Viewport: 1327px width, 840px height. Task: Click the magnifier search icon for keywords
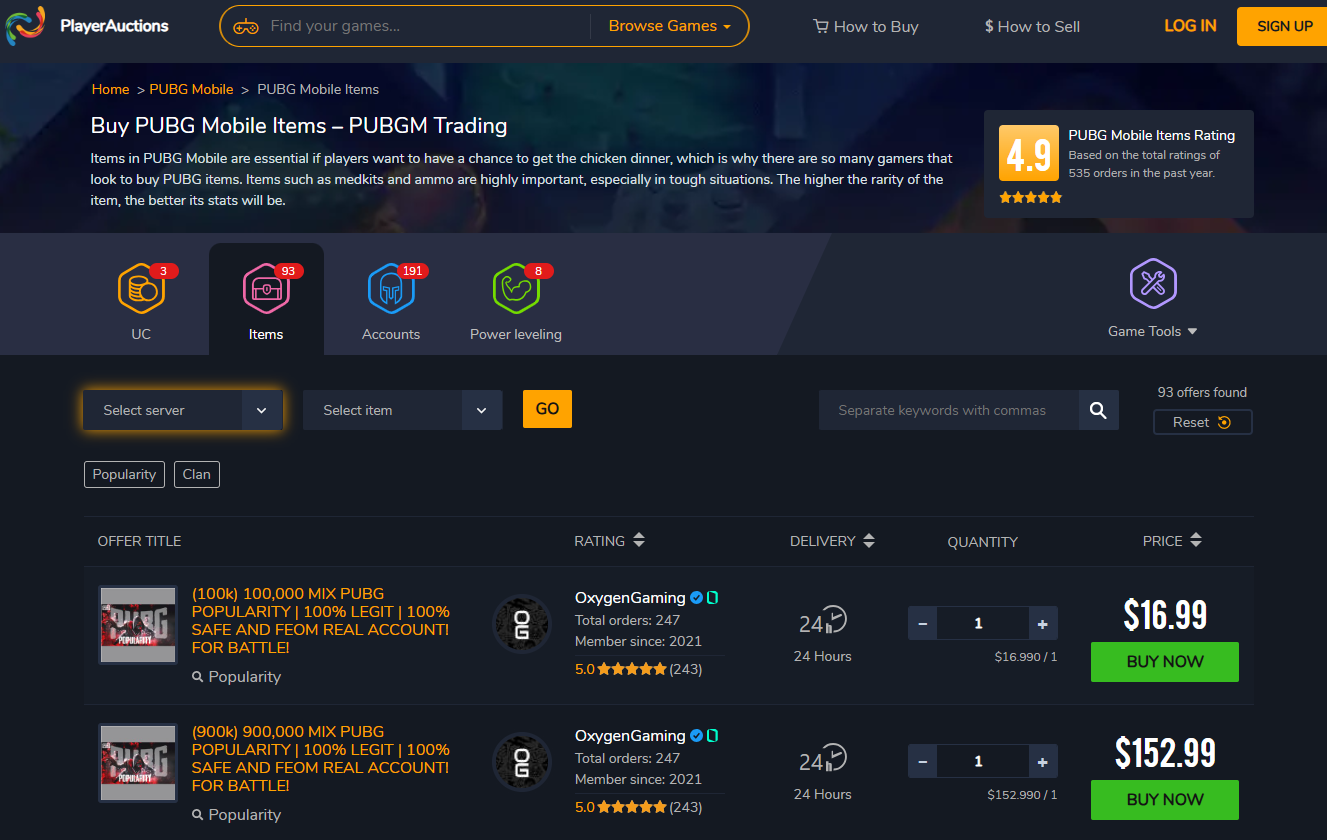coord(1098,410)
